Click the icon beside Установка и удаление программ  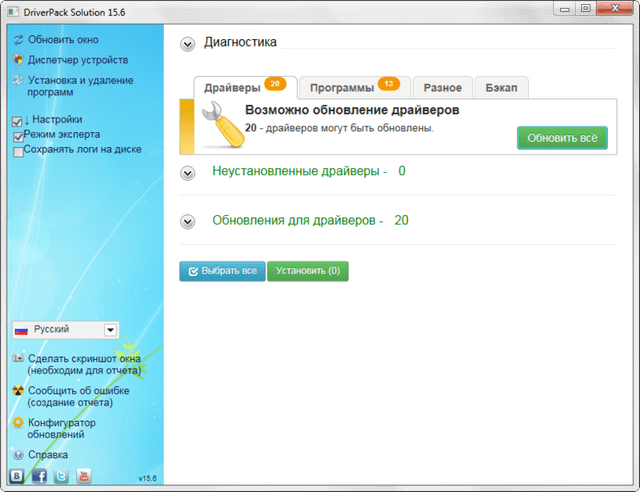click(x=18, y=80)
